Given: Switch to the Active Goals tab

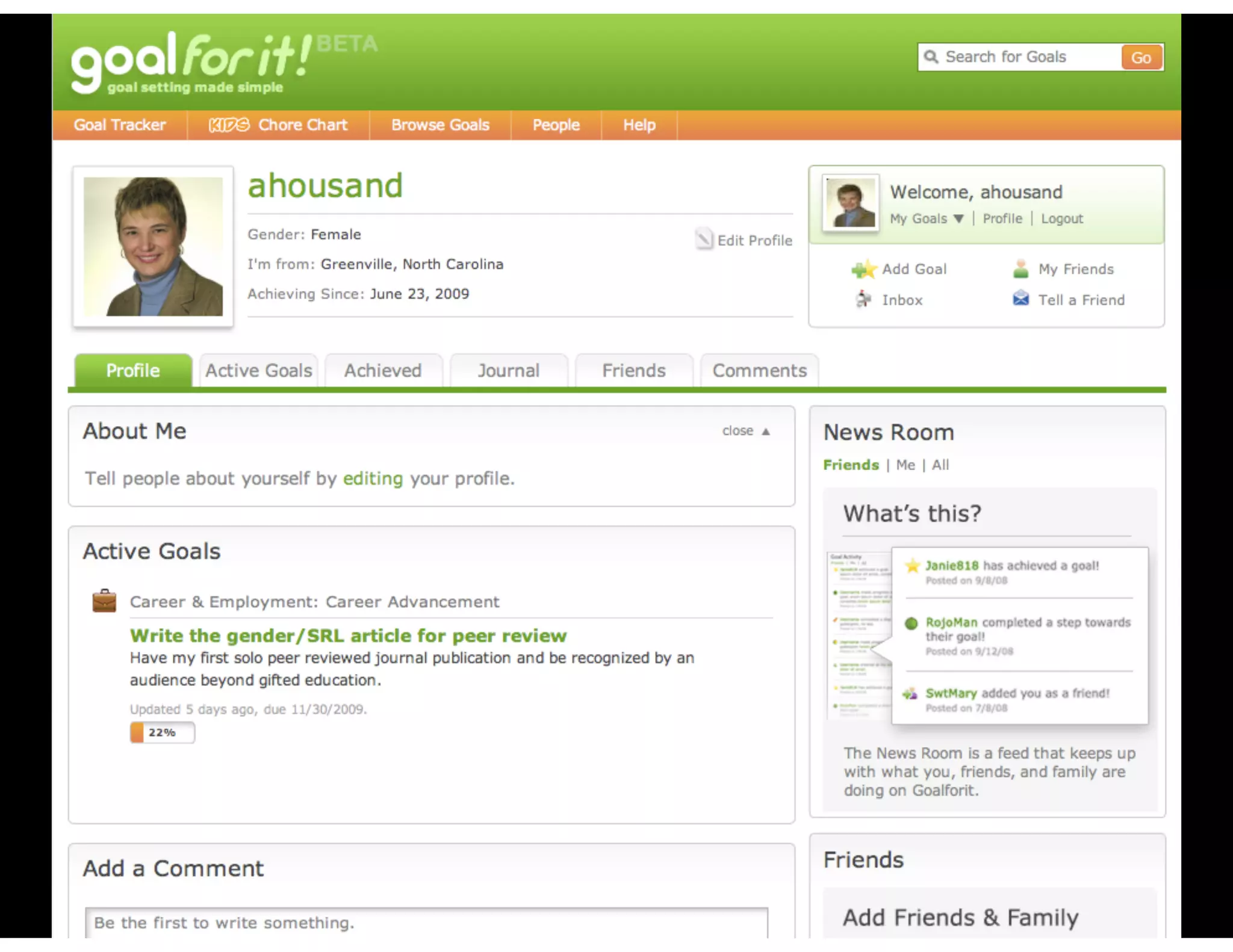Looking at the screenshot, I should pos(258,371).
